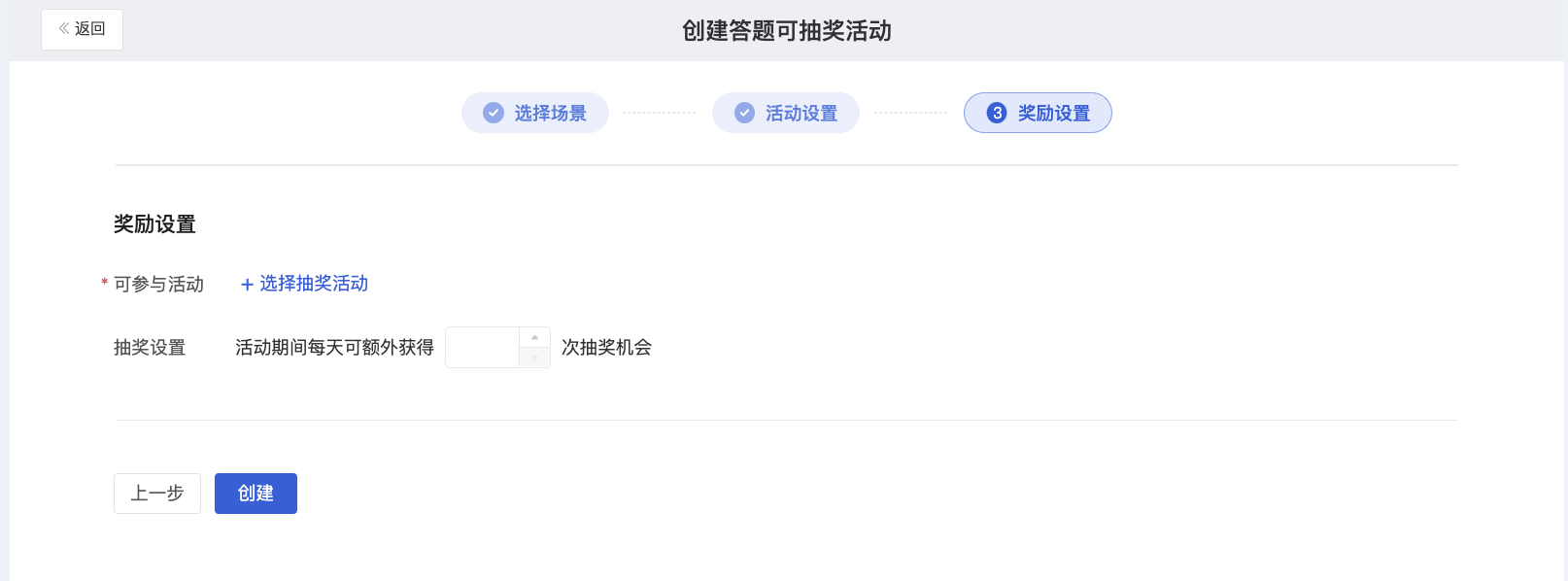Click the 奖励设置 section heading

(x=154, y=224)
